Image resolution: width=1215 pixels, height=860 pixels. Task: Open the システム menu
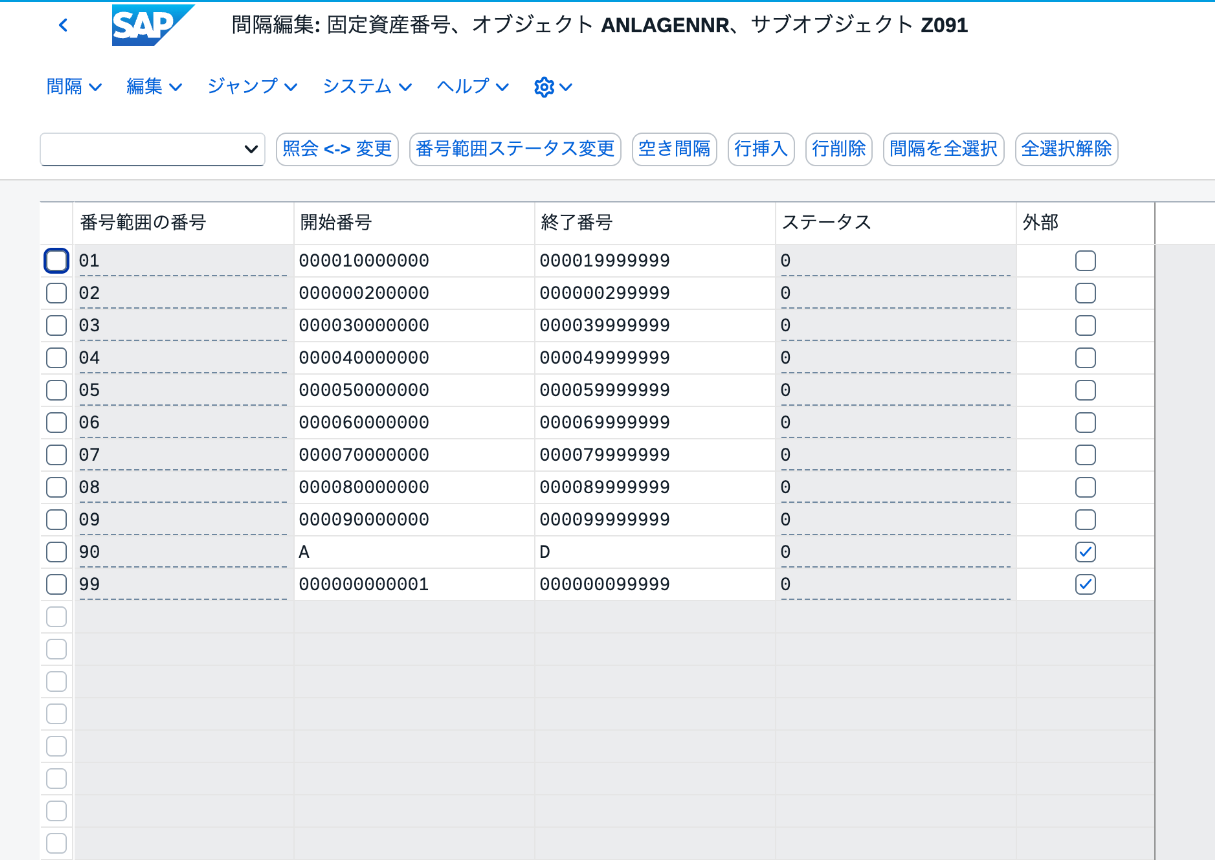click(x=368, y=87)
